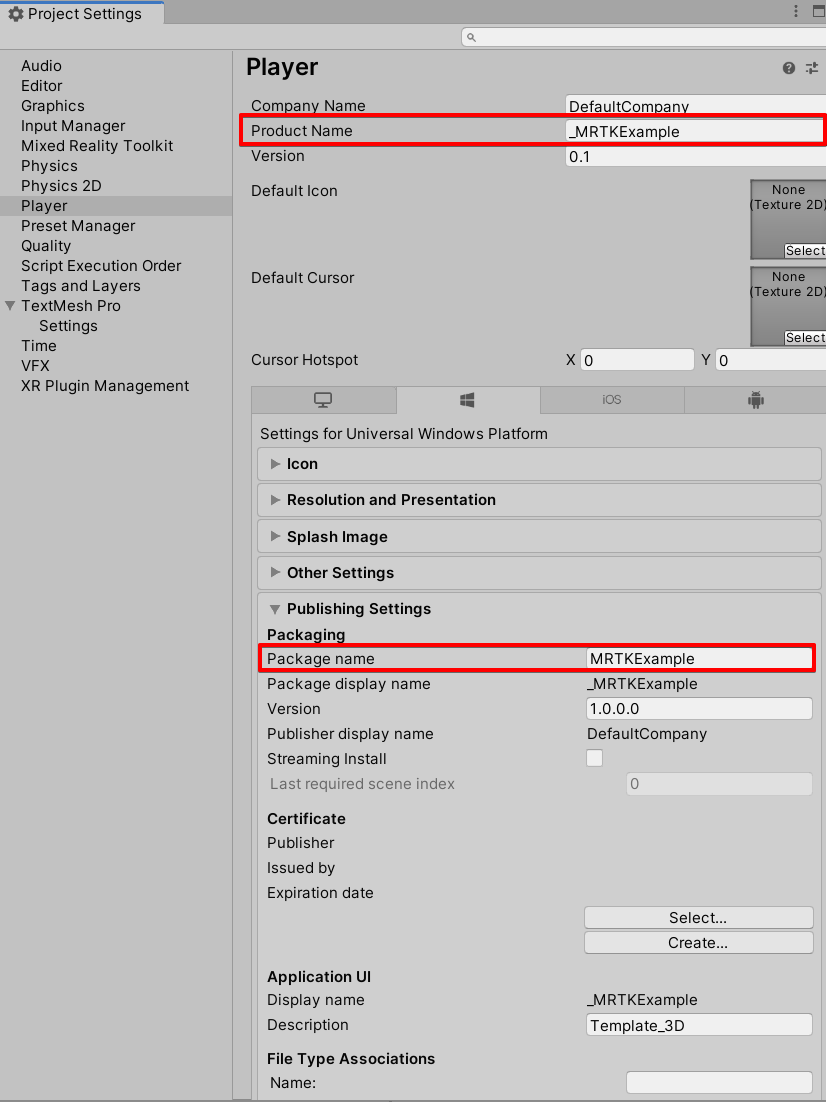
Task: Maximize the Project Settings window icon
Action: (819, 11)
